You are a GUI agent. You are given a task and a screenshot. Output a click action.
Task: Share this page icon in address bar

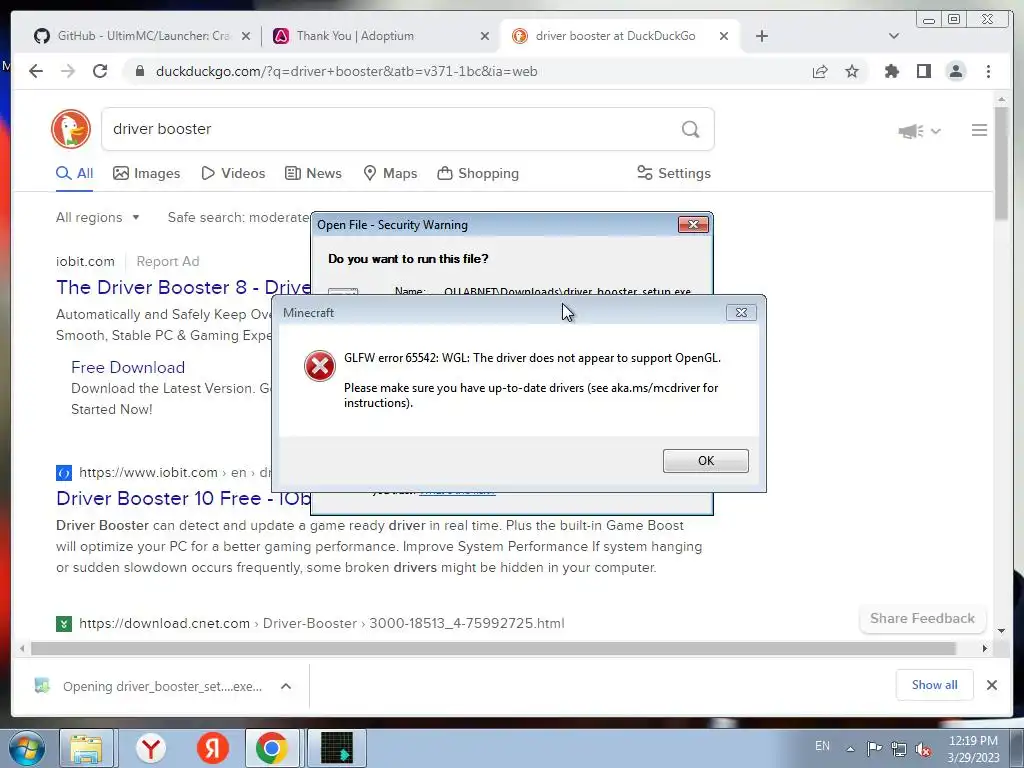[x=820, y=71]
